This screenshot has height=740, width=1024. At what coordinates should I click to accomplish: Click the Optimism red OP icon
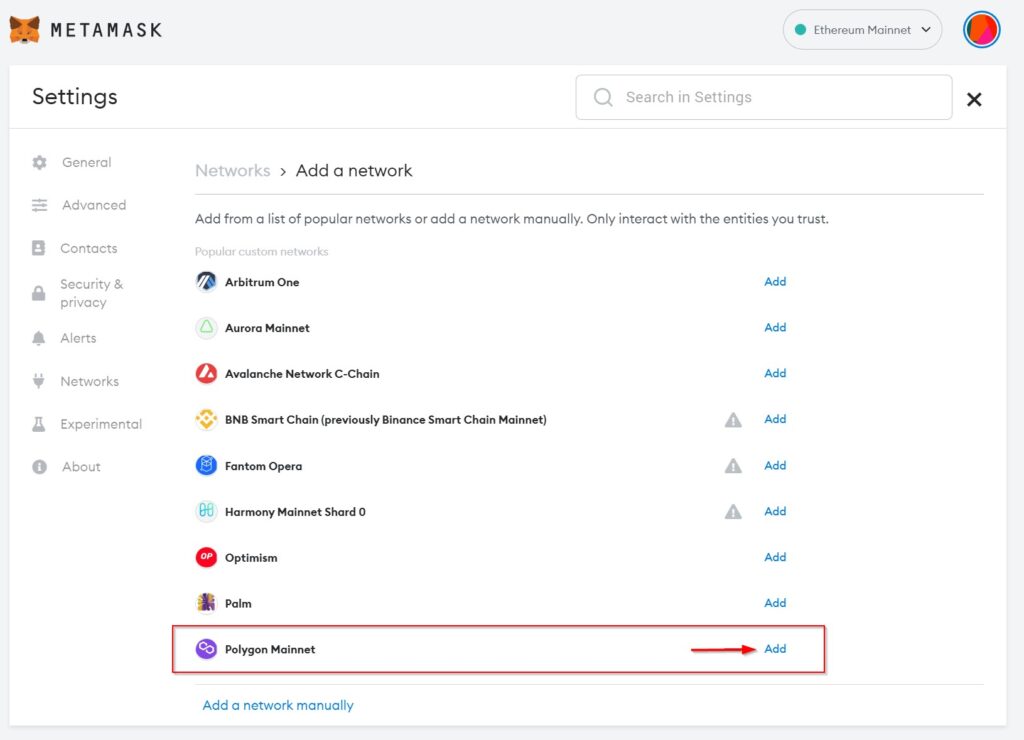click(x=206, y=558)
